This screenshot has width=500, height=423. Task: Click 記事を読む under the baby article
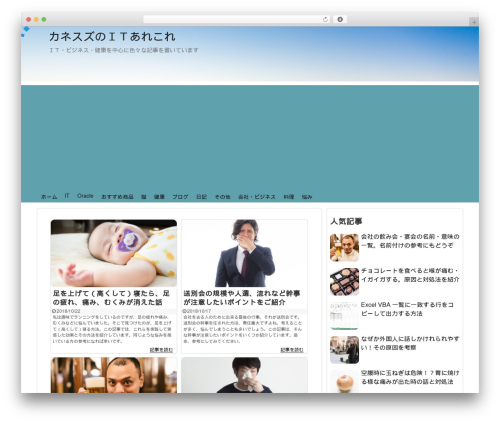pyautogui.click(x=161, y=350)
